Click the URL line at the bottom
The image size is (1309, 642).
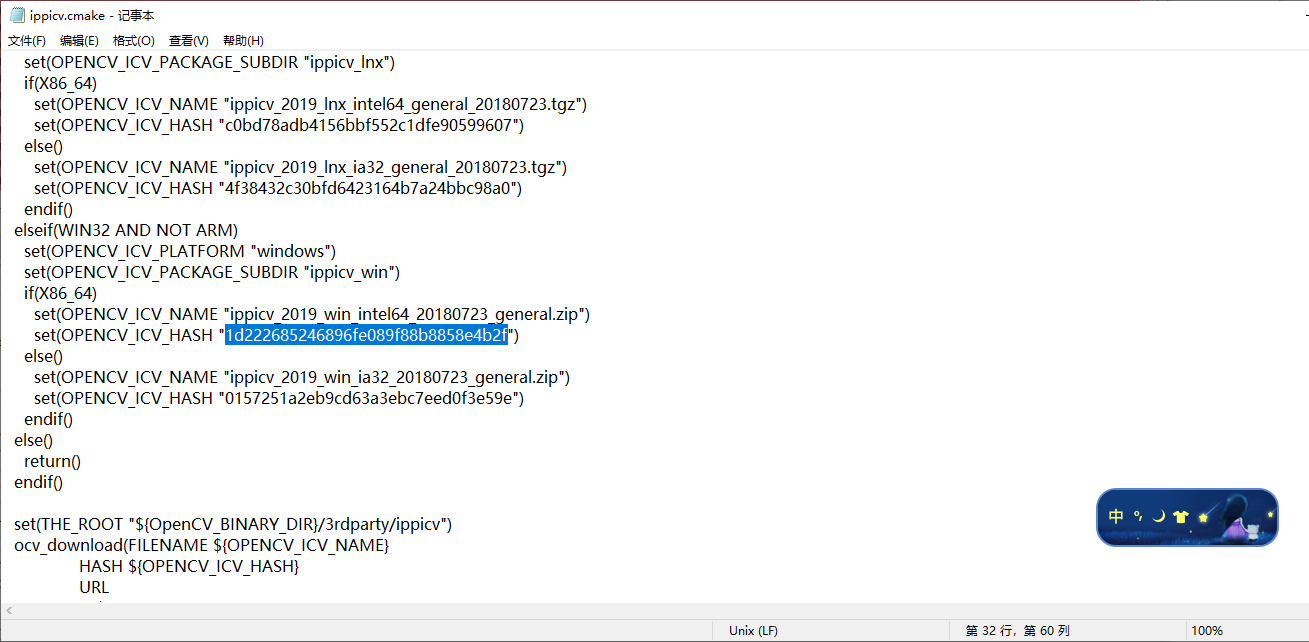pos(94,587)
